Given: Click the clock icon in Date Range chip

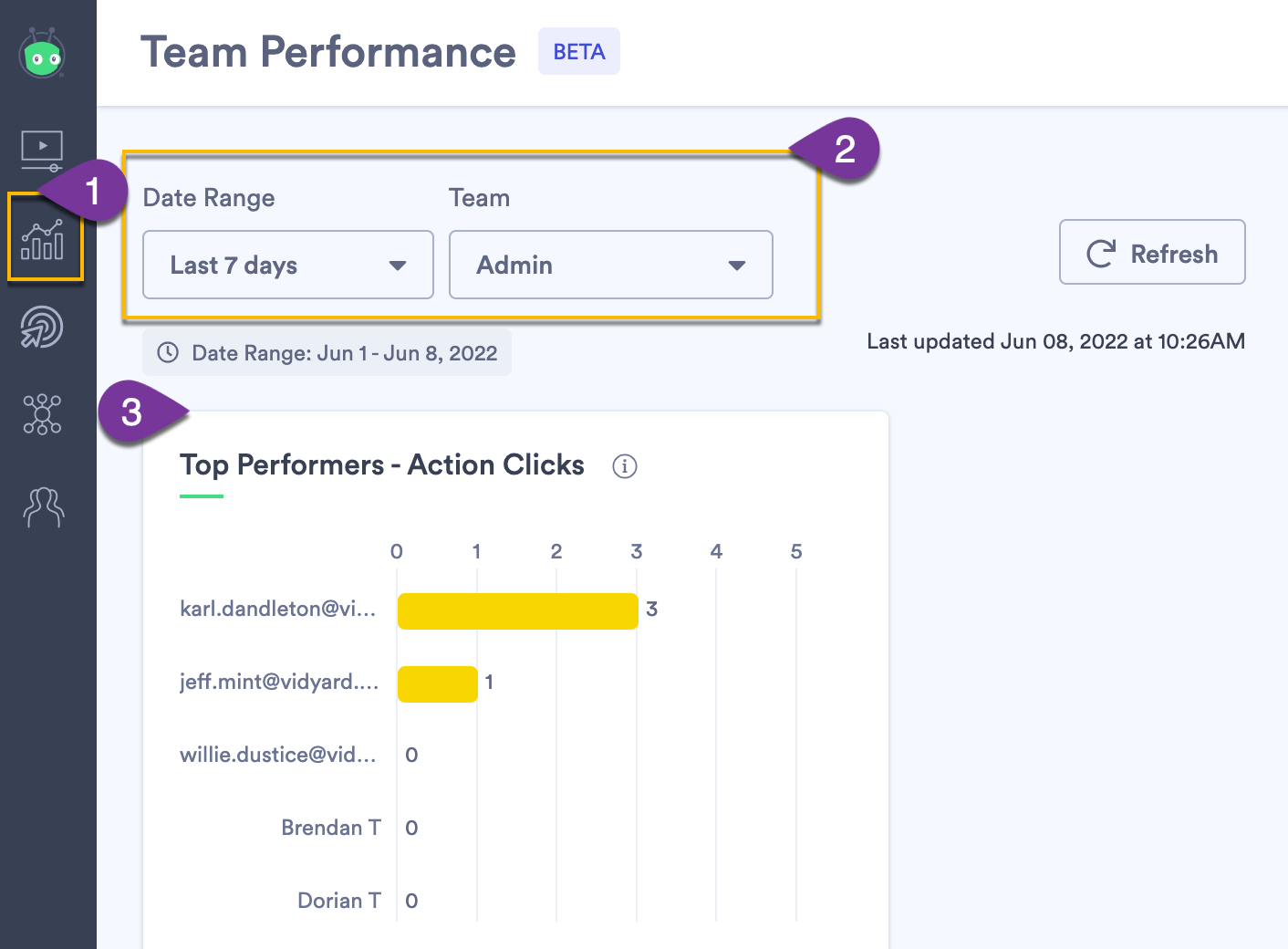Looking at the screenshot, I should [168, 352].
